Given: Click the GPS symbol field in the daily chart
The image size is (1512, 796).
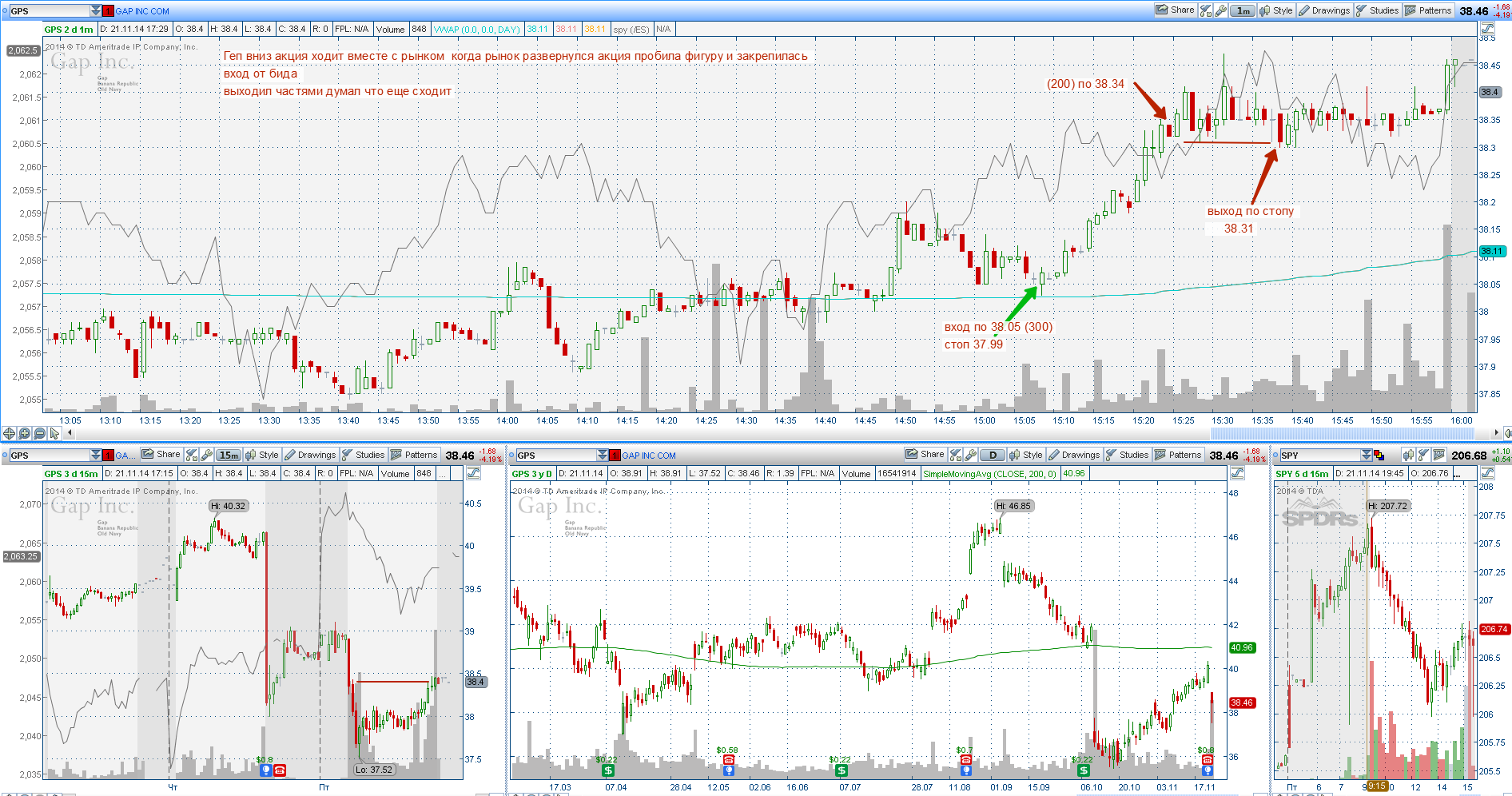Looking at the screenshot, I should click(555, 455).
